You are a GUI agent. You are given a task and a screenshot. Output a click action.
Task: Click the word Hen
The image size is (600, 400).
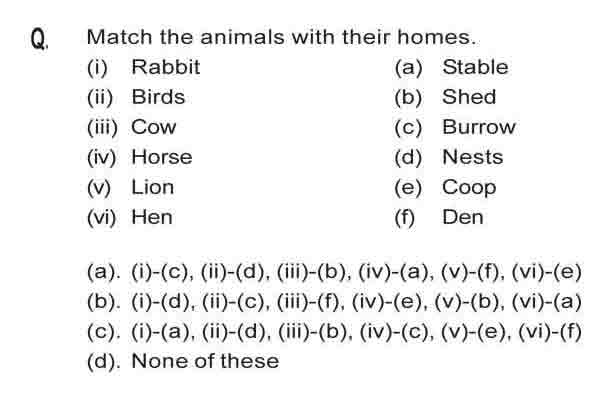(x=152, y=217)
